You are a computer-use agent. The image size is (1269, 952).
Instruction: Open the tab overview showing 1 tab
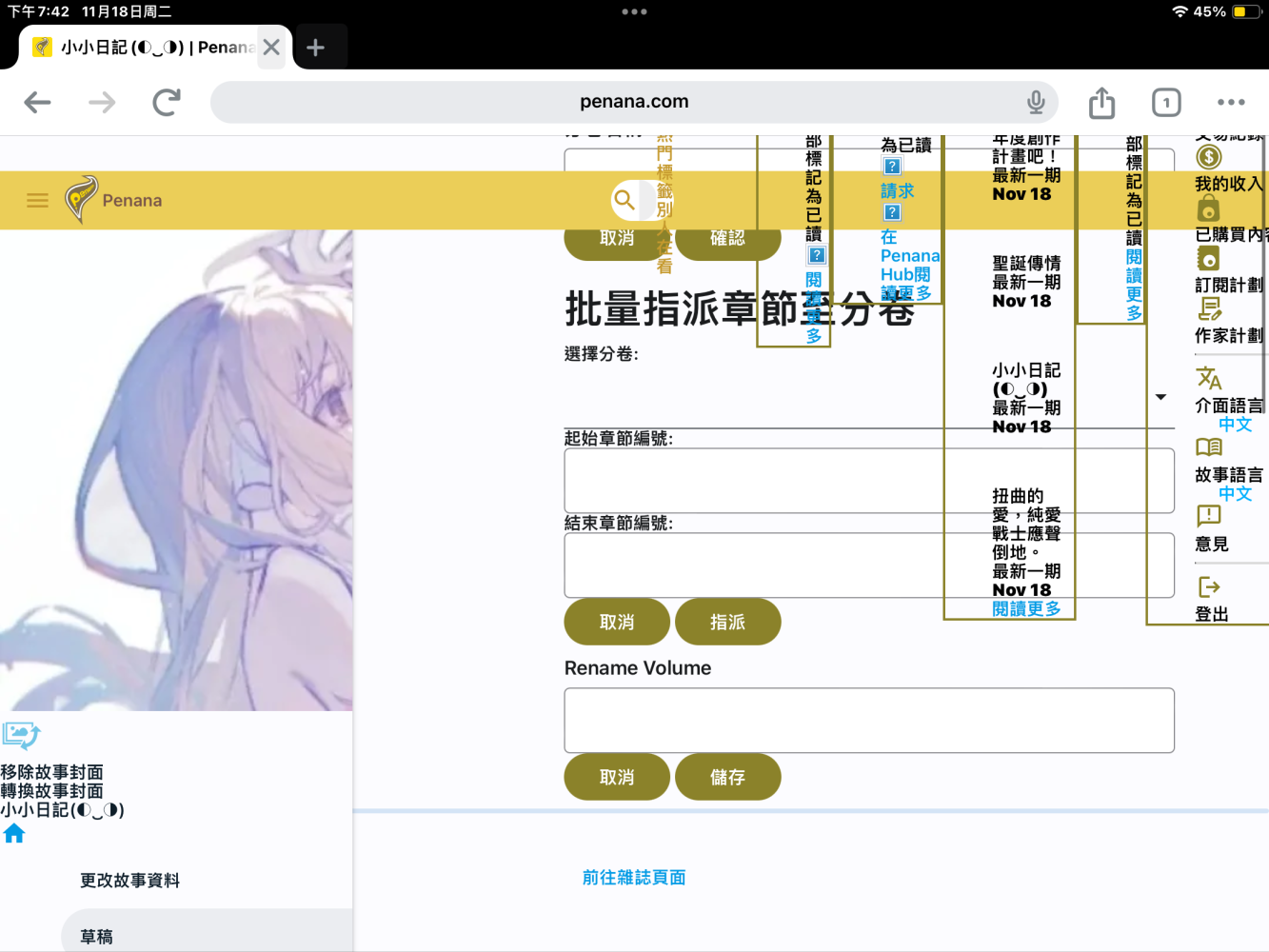(1166, 102)
